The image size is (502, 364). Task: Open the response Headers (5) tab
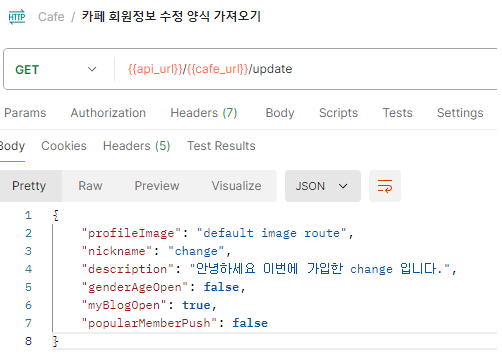(137, 146)
